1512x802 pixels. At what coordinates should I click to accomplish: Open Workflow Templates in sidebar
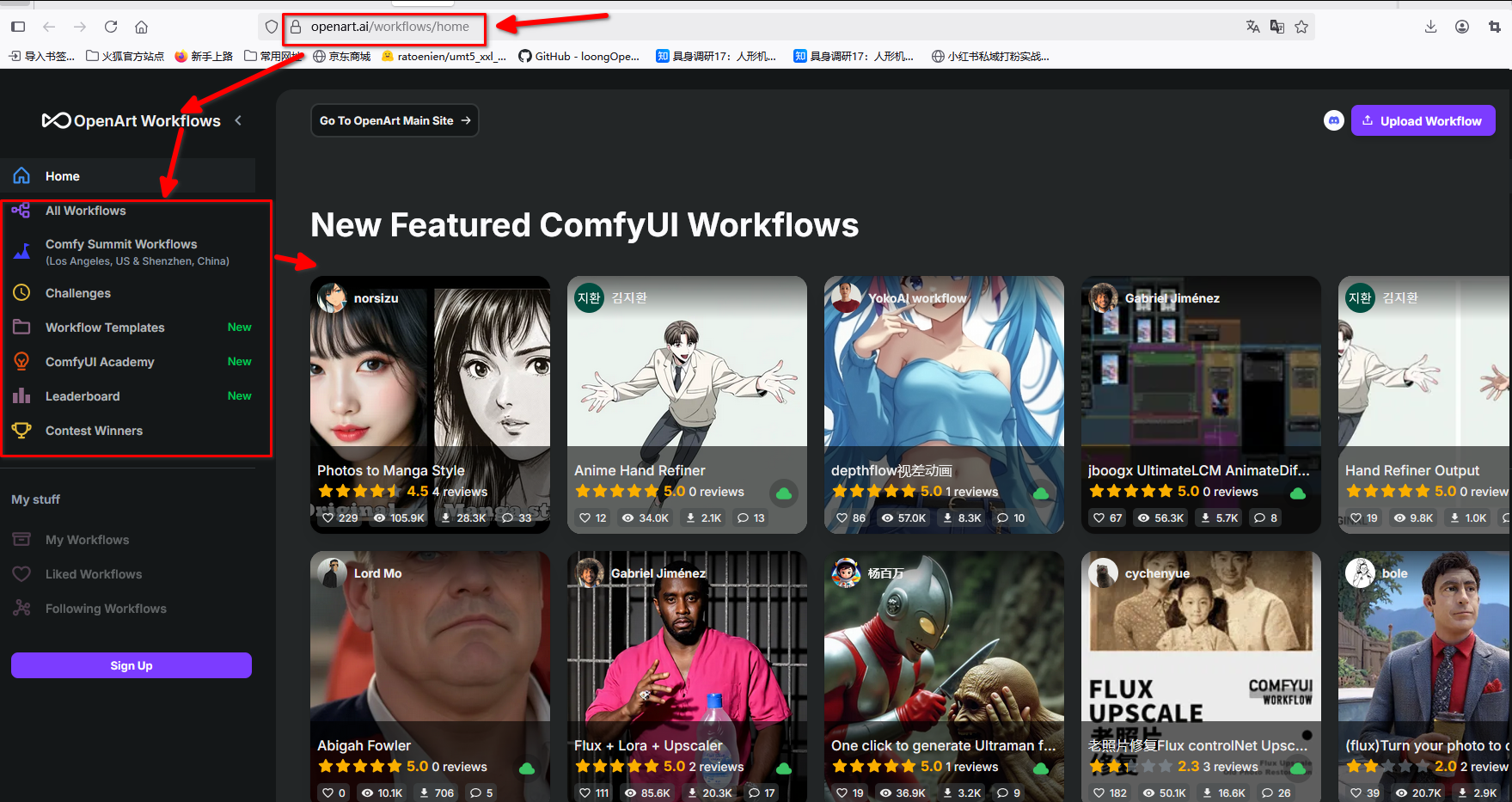tap(105, 328)
